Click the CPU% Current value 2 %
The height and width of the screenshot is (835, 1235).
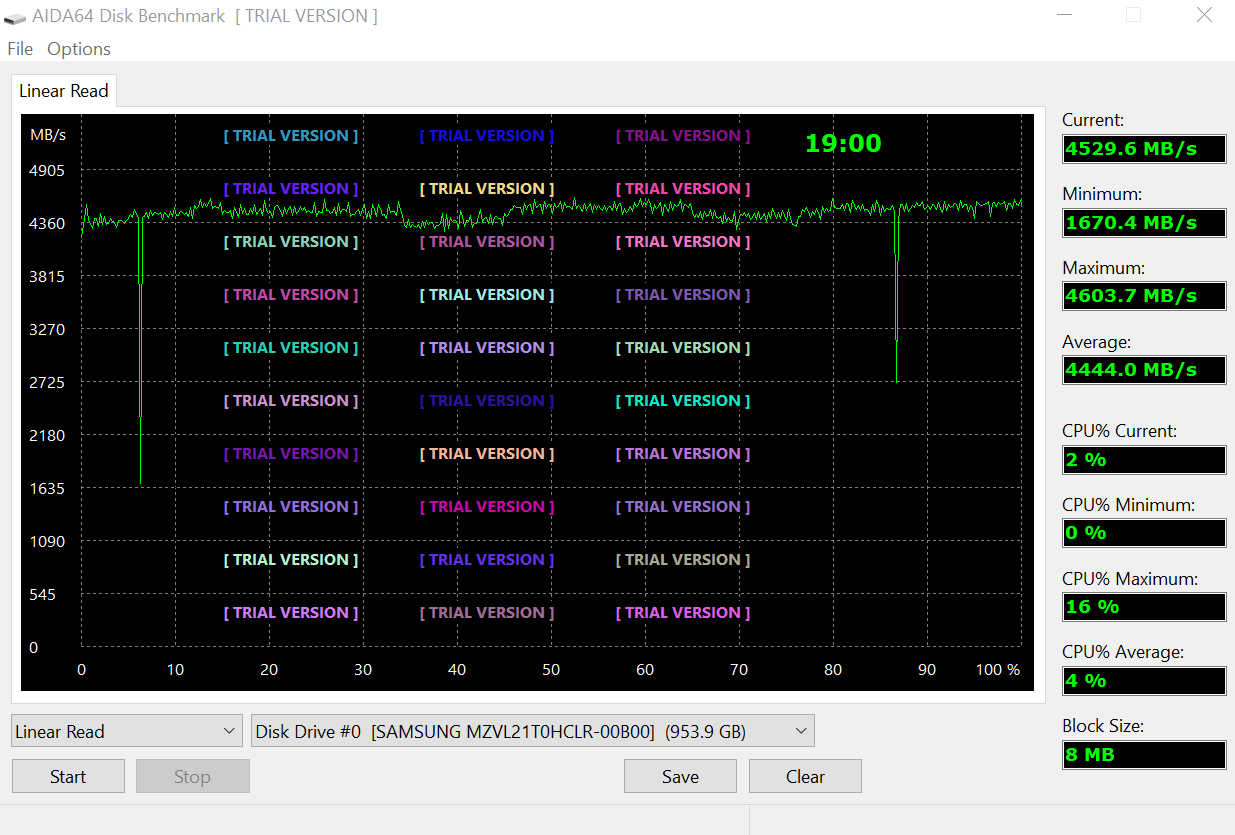coord(1144,460)
